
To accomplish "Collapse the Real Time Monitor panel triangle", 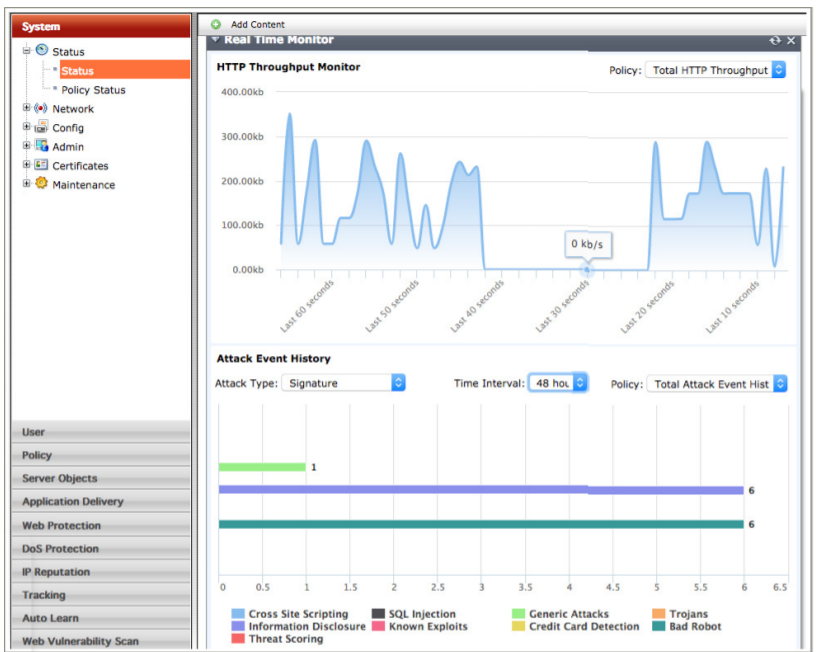I will tap(215, 40).
